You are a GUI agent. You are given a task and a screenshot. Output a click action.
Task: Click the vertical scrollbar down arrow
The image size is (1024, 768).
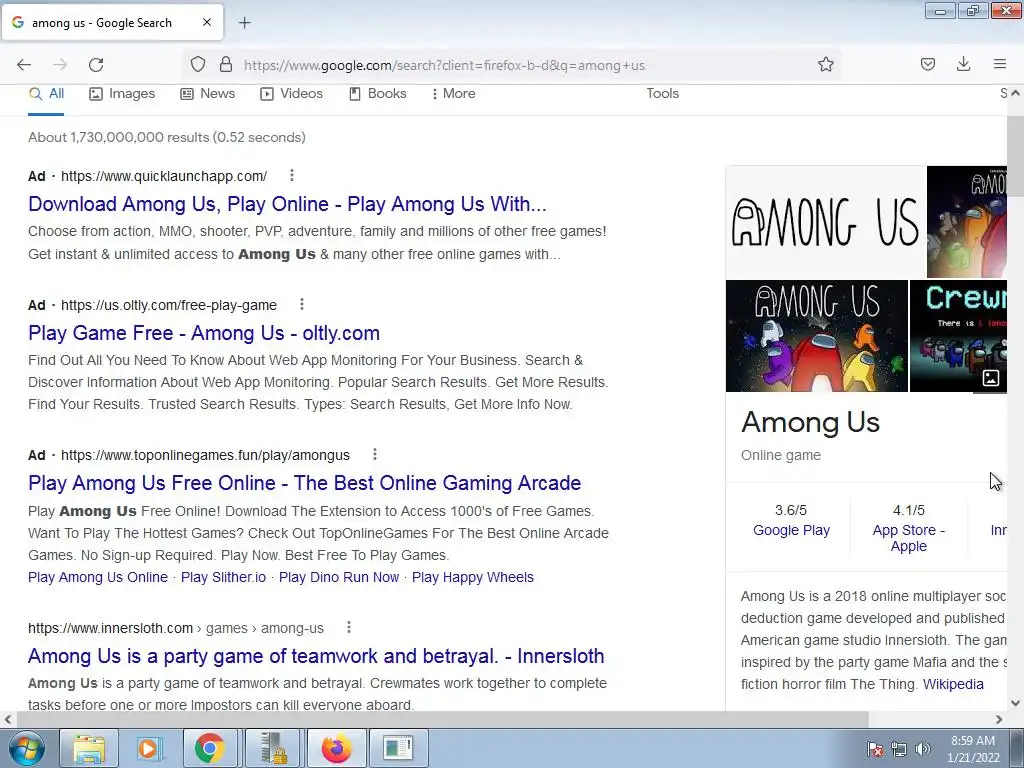[x=1015, y=703]
